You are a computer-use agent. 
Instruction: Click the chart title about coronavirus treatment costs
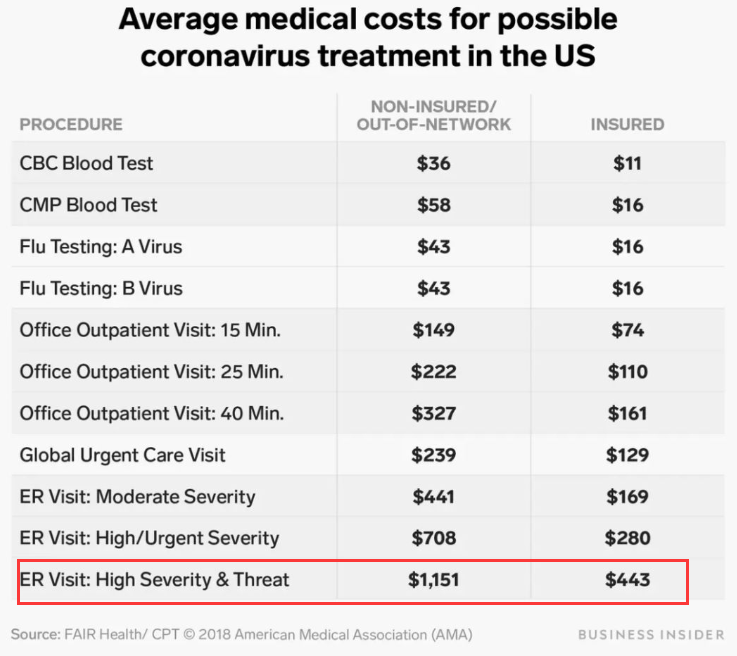(x=368, y=37)
